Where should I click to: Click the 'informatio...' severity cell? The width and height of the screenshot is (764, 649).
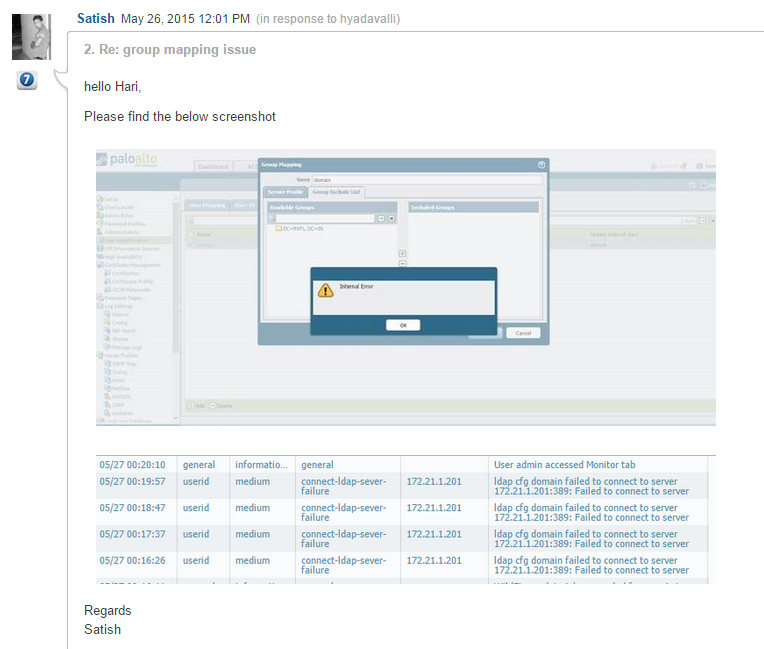point(262,465)
